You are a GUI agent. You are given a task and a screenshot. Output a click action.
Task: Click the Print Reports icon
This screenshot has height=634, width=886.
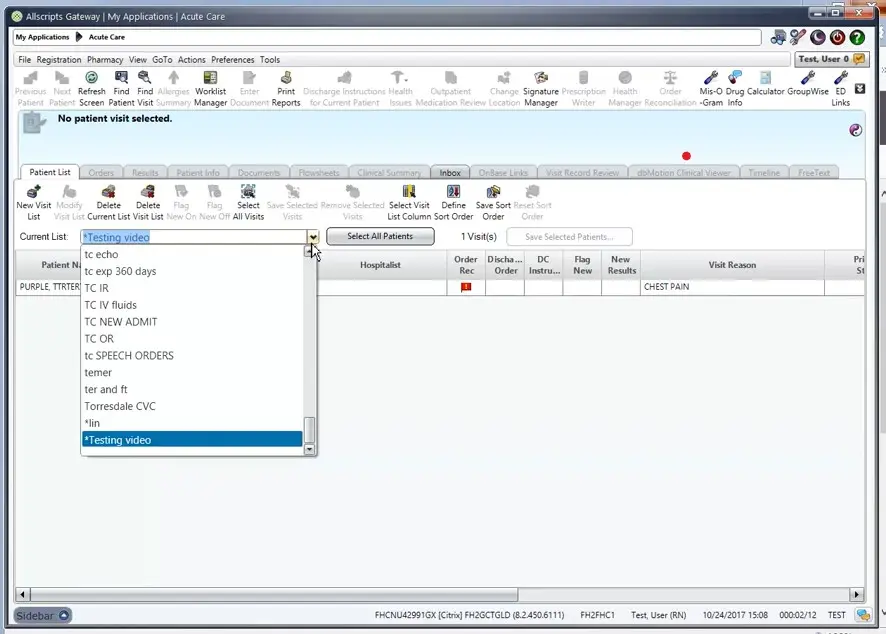tap(286, 86)
